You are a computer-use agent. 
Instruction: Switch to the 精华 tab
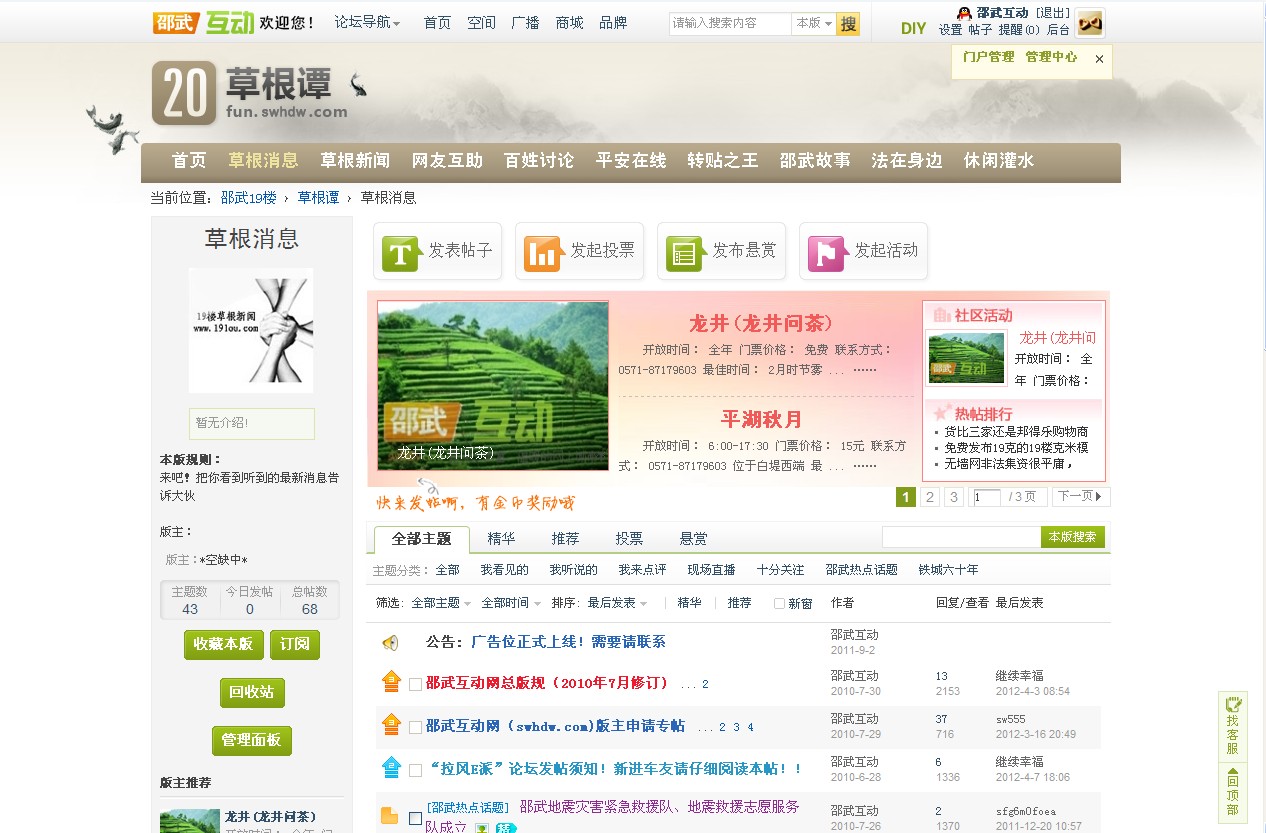[501, 539]
